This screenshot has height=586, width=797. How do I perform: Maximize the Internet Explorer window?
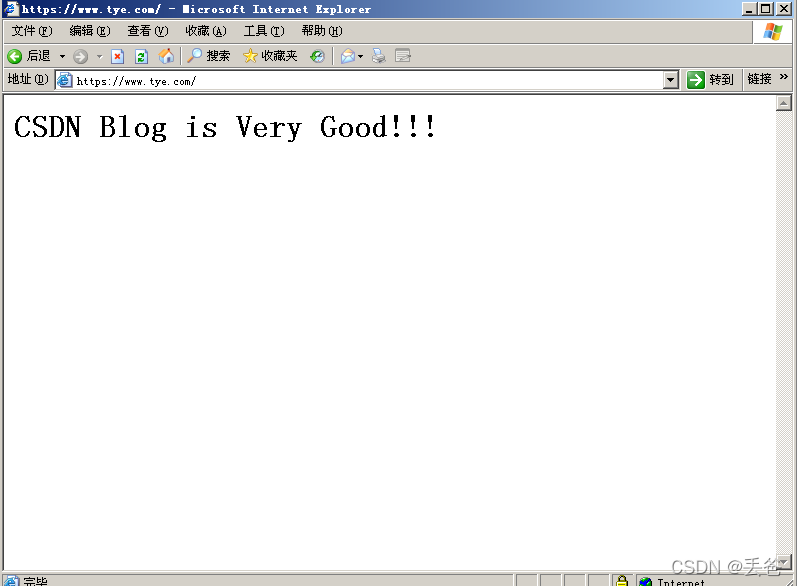pyautogui.click(x=765, y=9)
